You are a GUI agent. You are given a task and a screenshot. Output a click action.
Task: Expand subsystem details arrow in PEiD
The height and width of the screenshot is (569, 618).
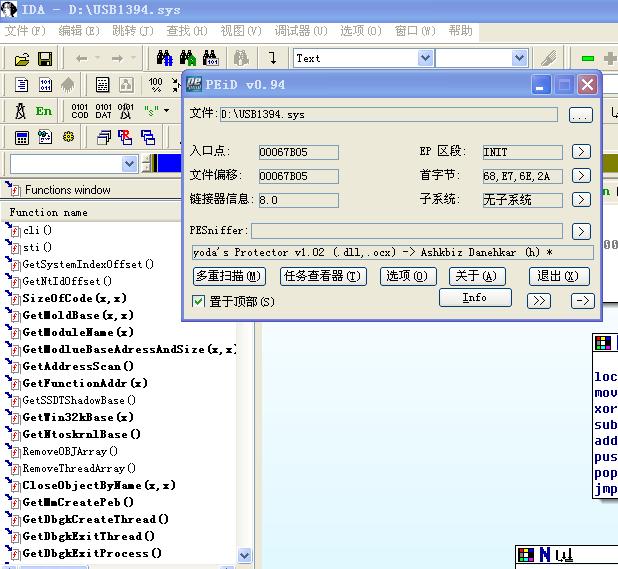click(581, 199)
